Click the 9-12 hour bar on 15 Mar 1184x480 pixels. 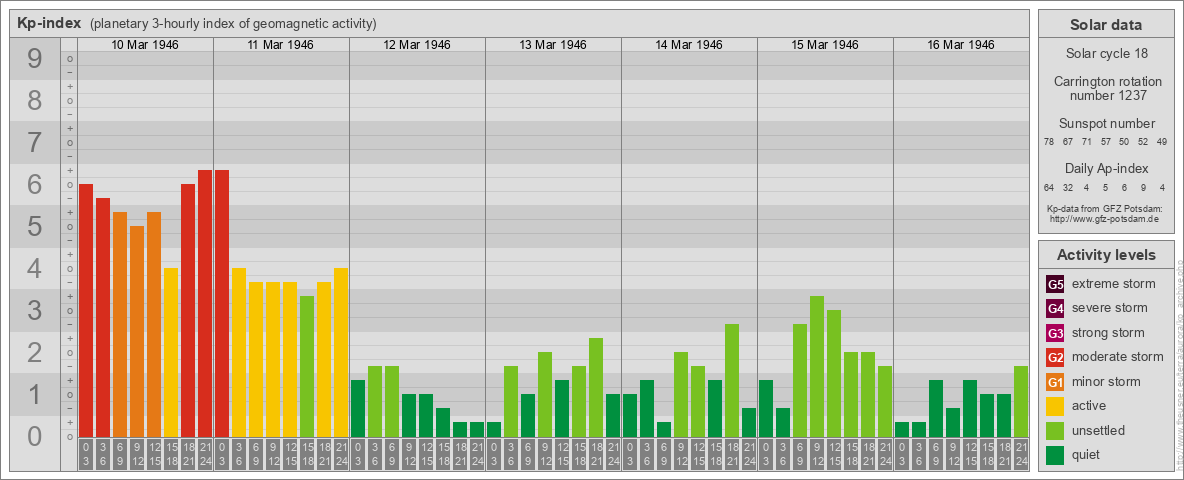pos(816,366)
